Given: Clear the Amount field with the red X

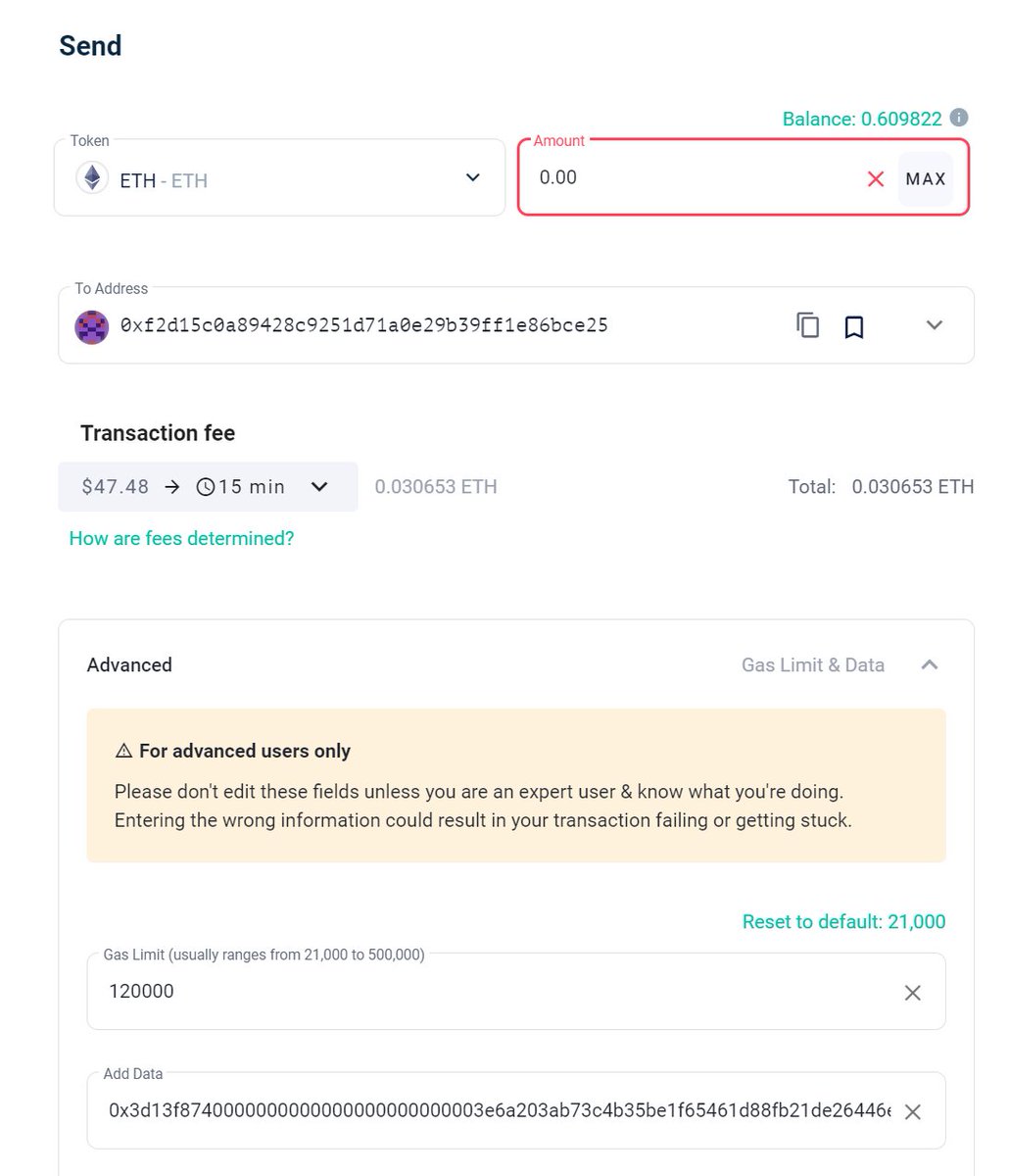Looking at the screenshot, I should (876, 178).
